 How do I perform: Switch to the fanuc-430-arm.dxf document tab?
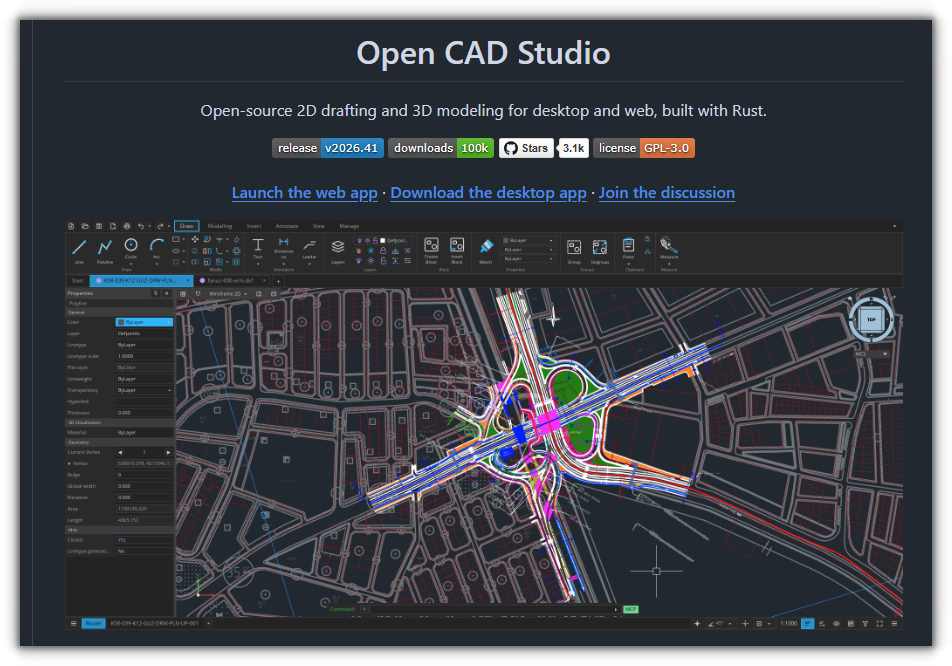tap(230, 280)
